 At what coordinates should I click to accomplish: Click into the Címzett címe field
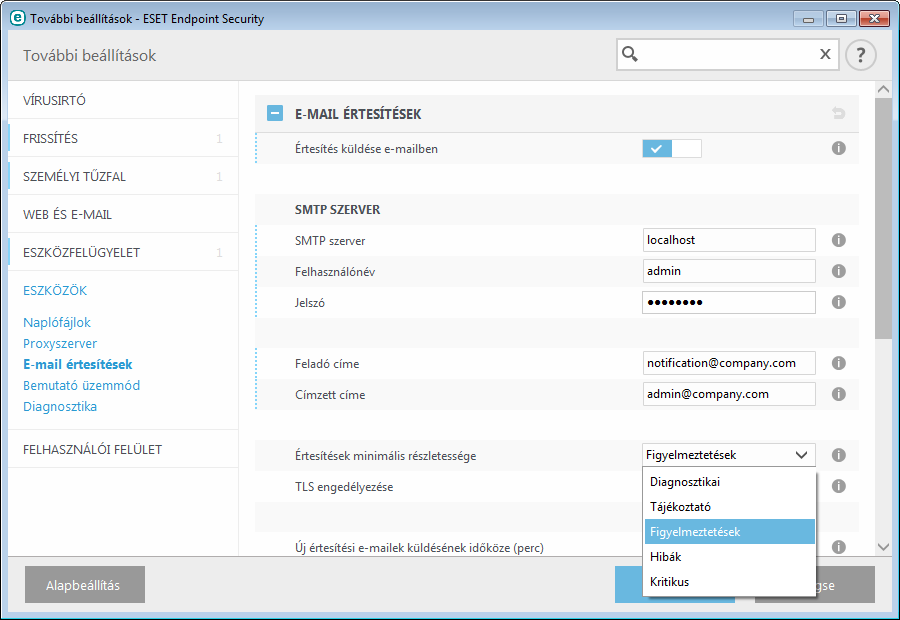coord(729,394)
